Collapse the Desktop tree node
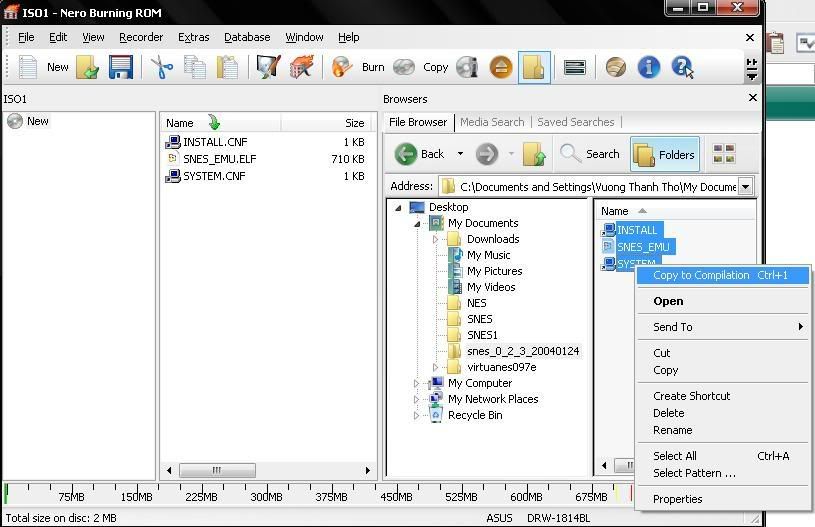The image size is (815, 527). (x=398, y=208)
